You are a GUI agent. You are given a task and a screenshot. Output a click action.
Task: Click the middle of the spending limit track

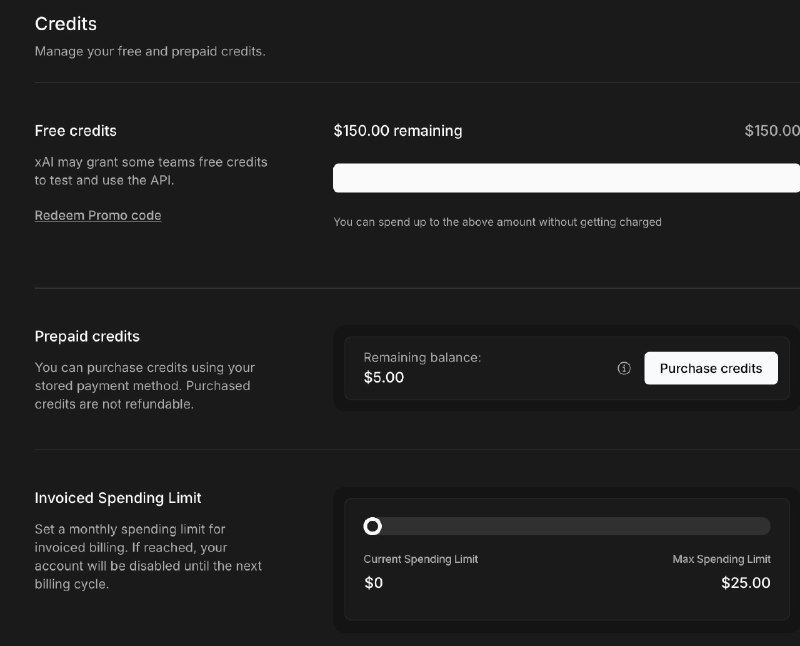[567, 526]
